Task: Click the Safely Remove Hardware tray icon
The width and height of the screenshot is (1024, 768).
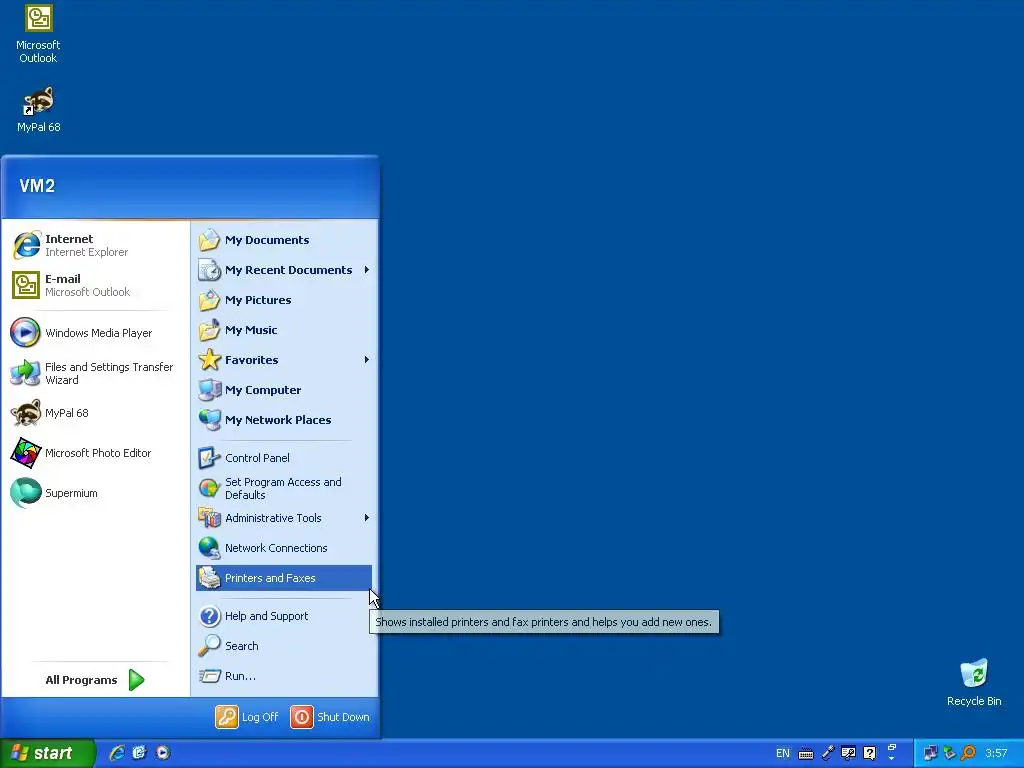Action: pyautogui.click(x=950, y=753)
